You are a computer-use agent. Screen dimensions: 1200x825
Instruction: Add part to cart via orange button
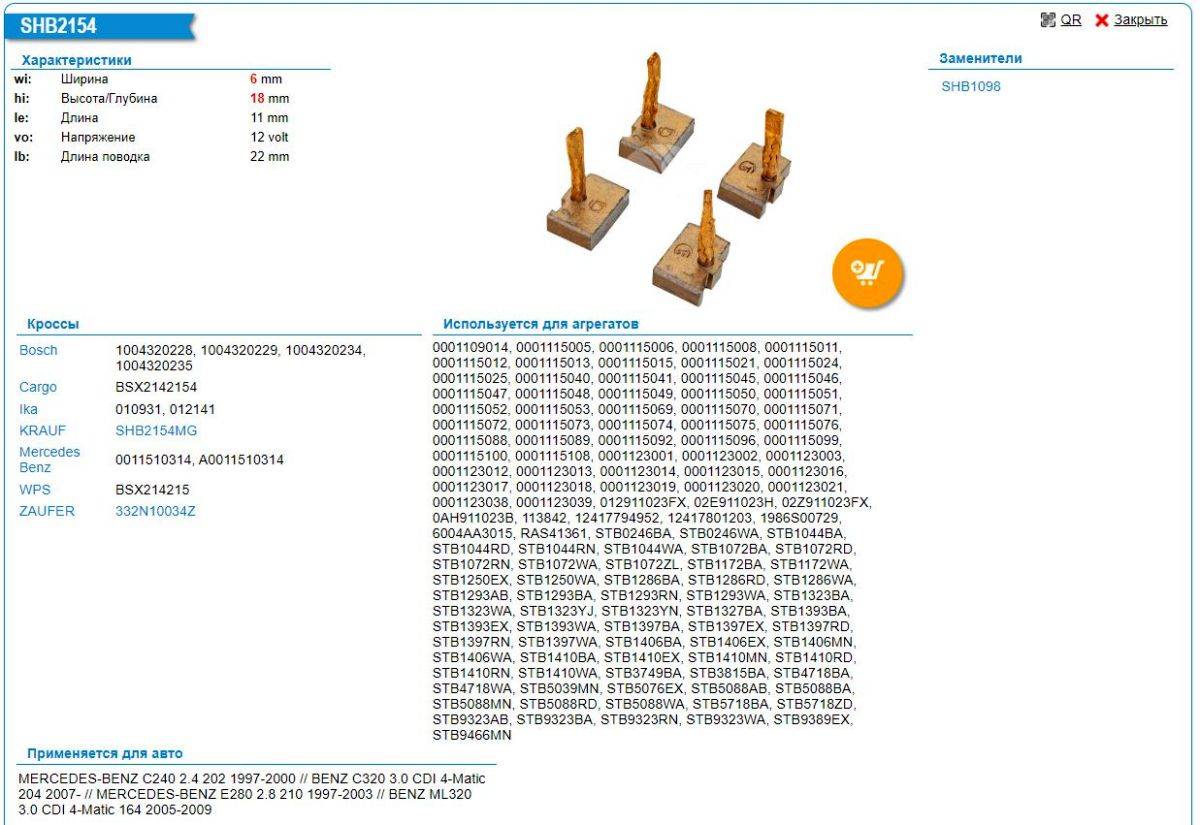[x=867, y=271]
